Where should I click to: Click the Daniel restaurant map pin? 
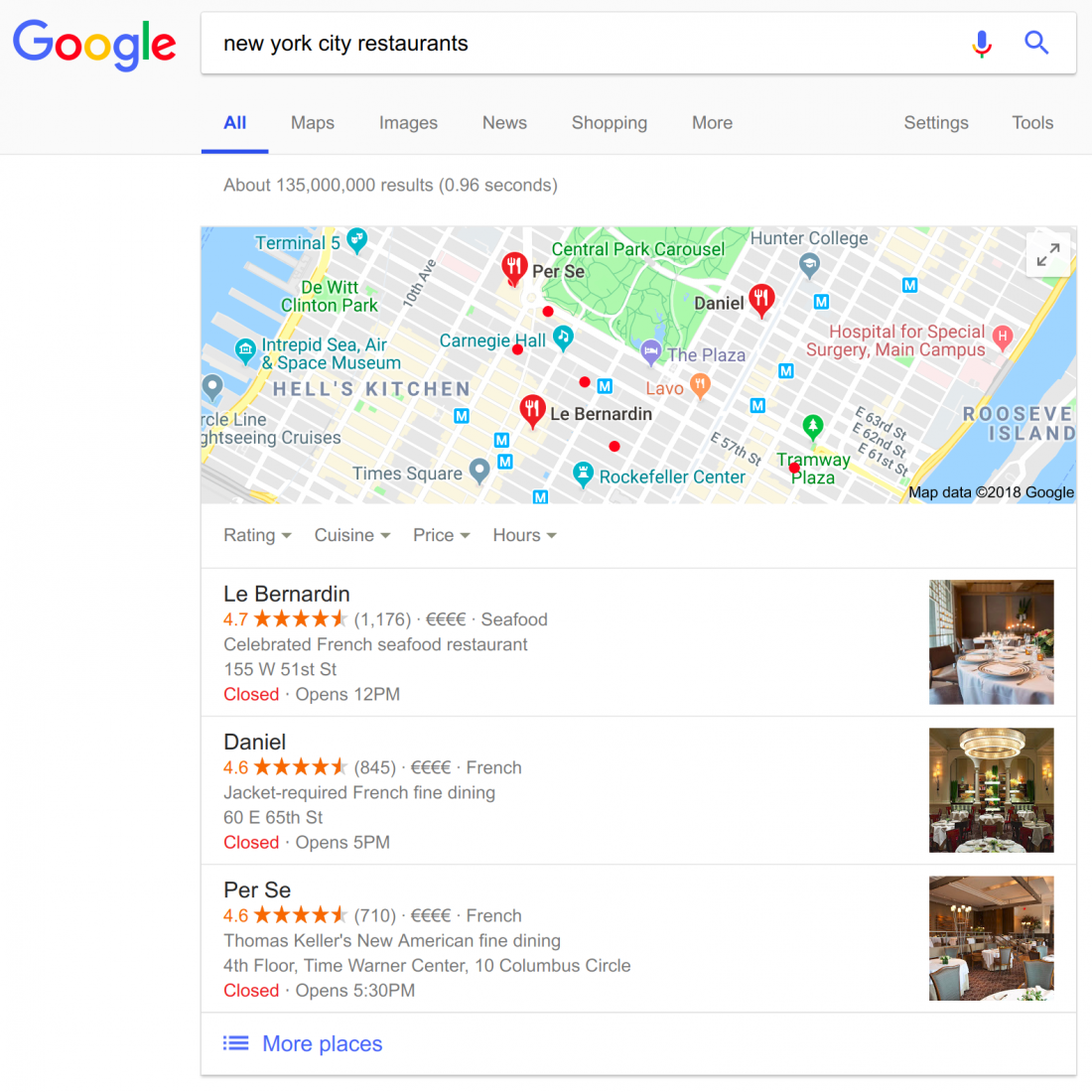[761, 301]
